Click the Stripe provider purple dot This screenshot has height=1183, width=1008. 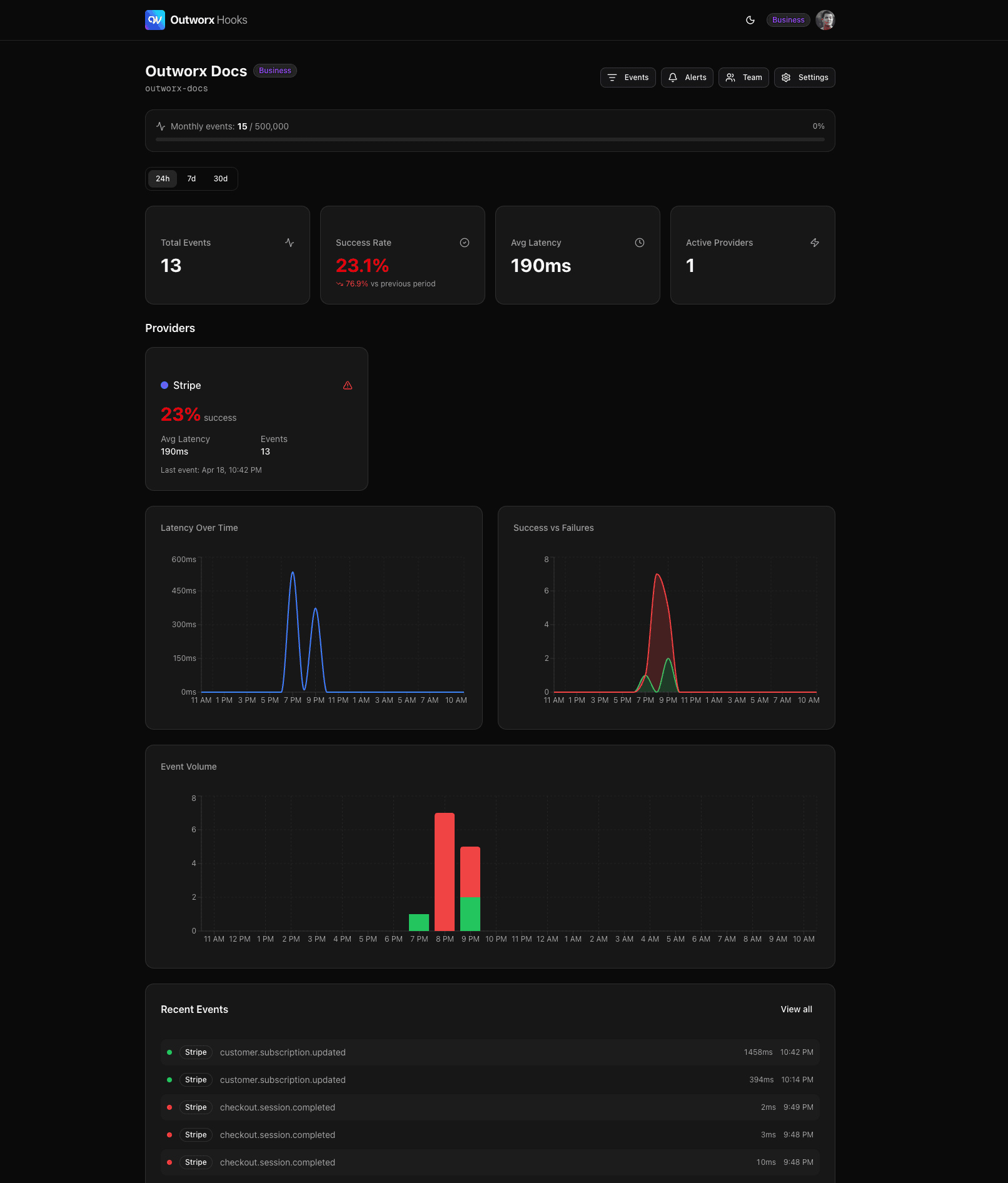(x=164, y=385)
